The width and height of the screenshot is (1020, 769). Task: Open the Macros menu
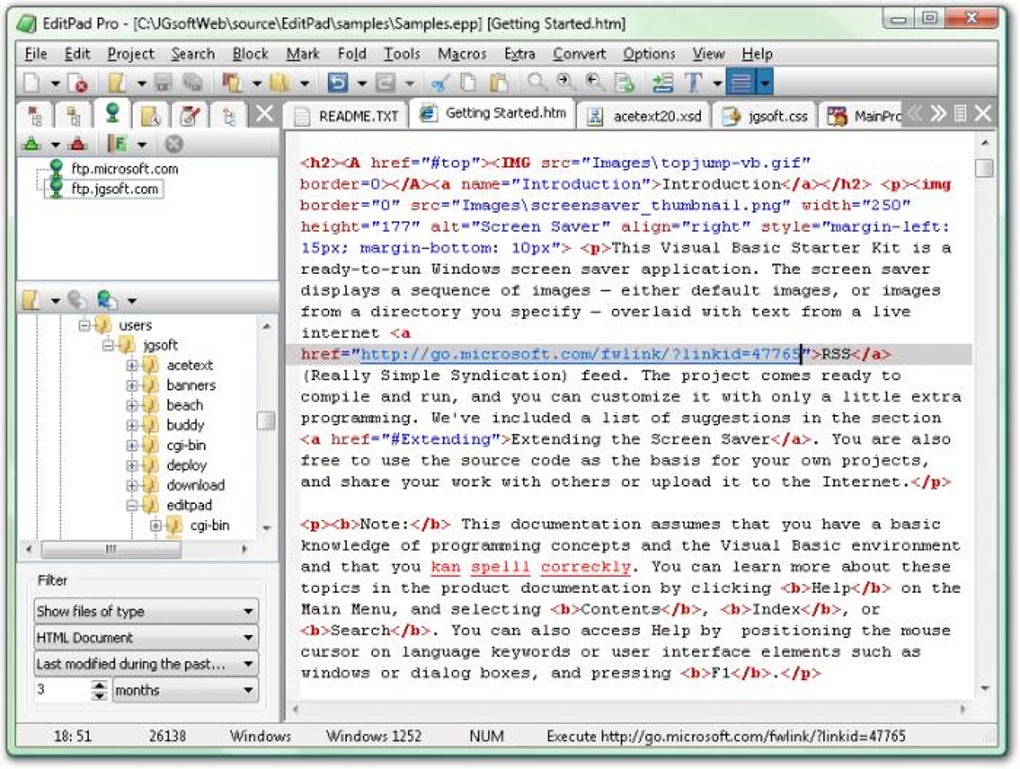(461, 54)
